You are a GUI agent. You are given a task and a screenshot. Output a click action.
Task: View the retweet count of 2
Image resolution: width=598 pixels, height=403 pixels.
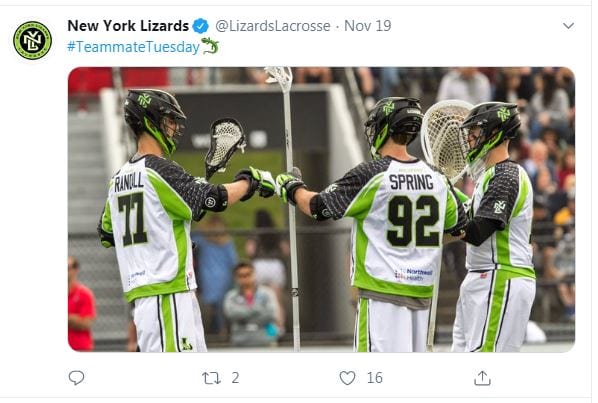point(235,378)
